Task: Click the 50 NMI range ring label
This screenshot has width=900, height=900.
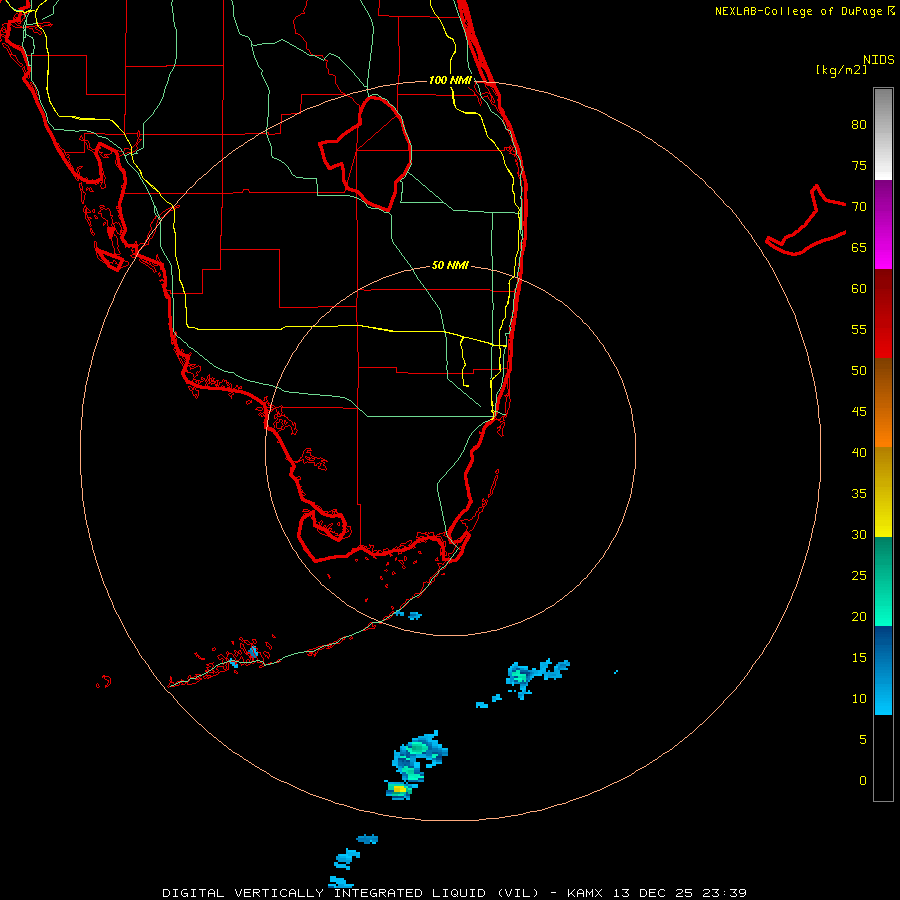Action: click(x=450, y=265)
